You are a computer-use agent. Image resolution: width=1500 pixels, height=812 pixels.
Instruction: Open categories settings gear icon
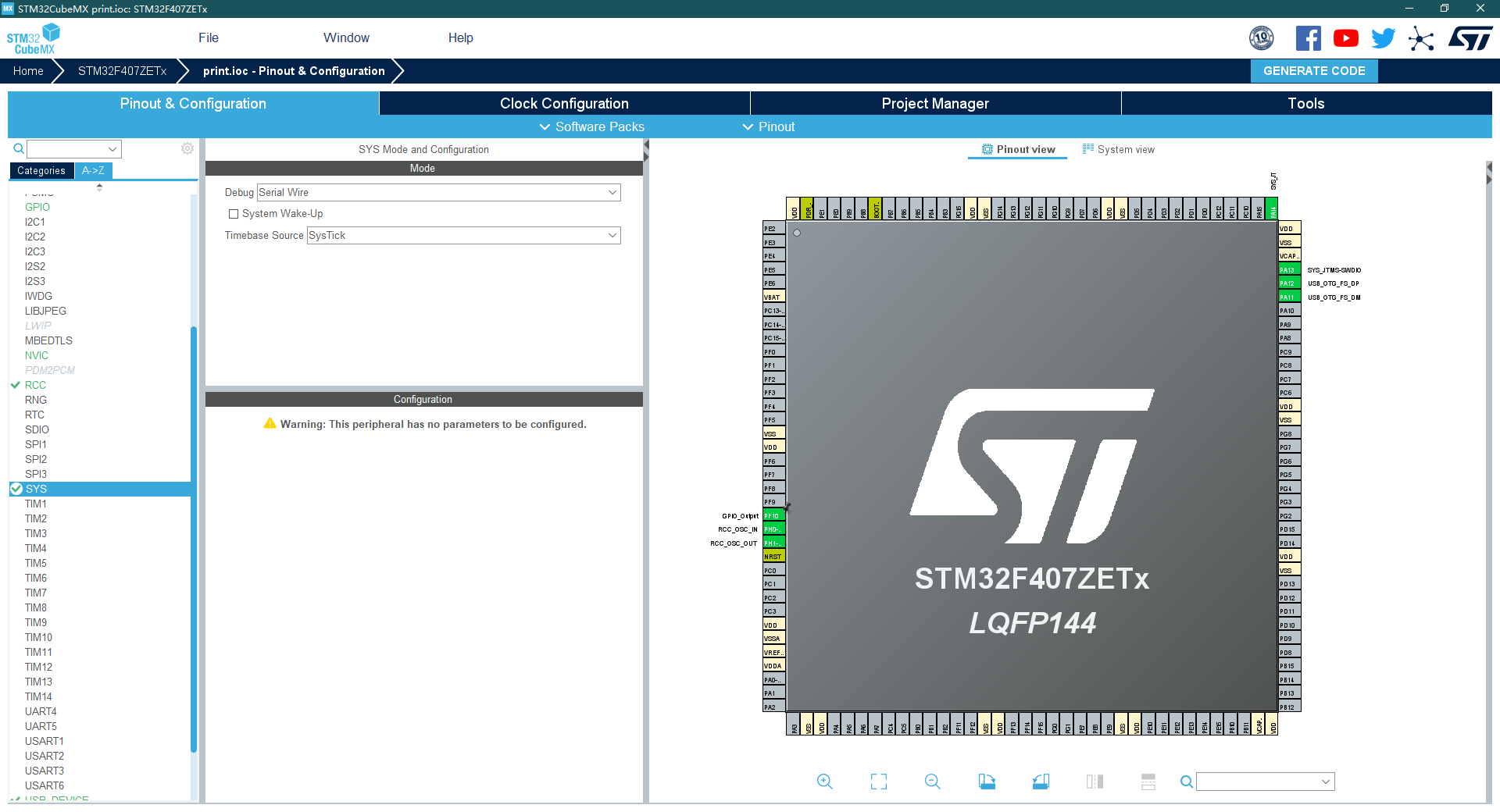pos(187,148)
